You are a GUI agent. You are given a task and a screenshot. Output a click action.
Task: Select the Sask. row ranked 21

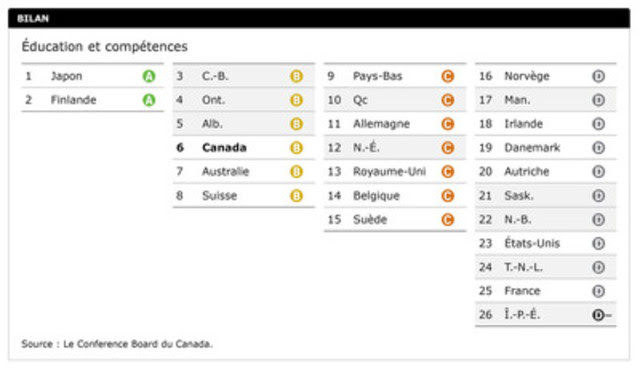pos(546,196)
